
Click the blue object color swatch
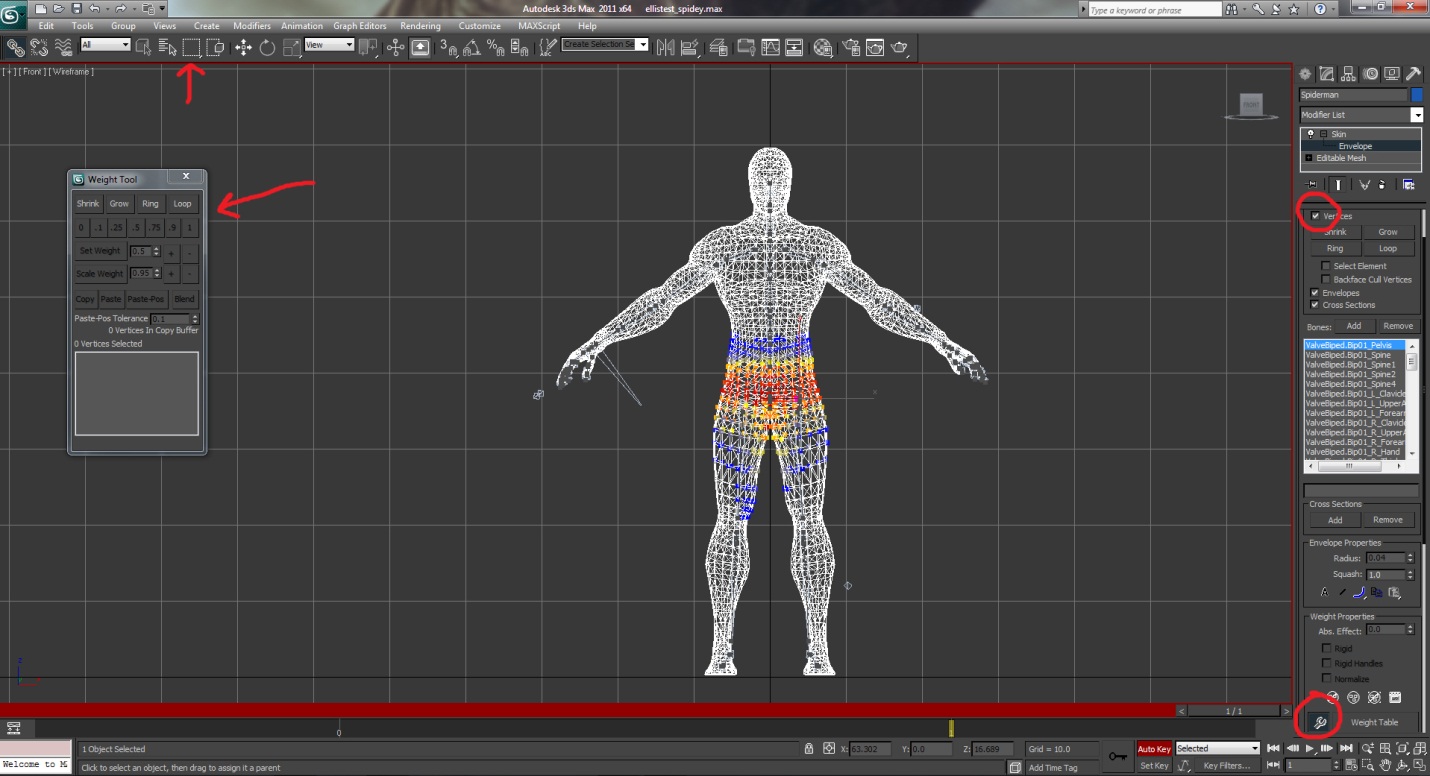(x=1416, y=95)
